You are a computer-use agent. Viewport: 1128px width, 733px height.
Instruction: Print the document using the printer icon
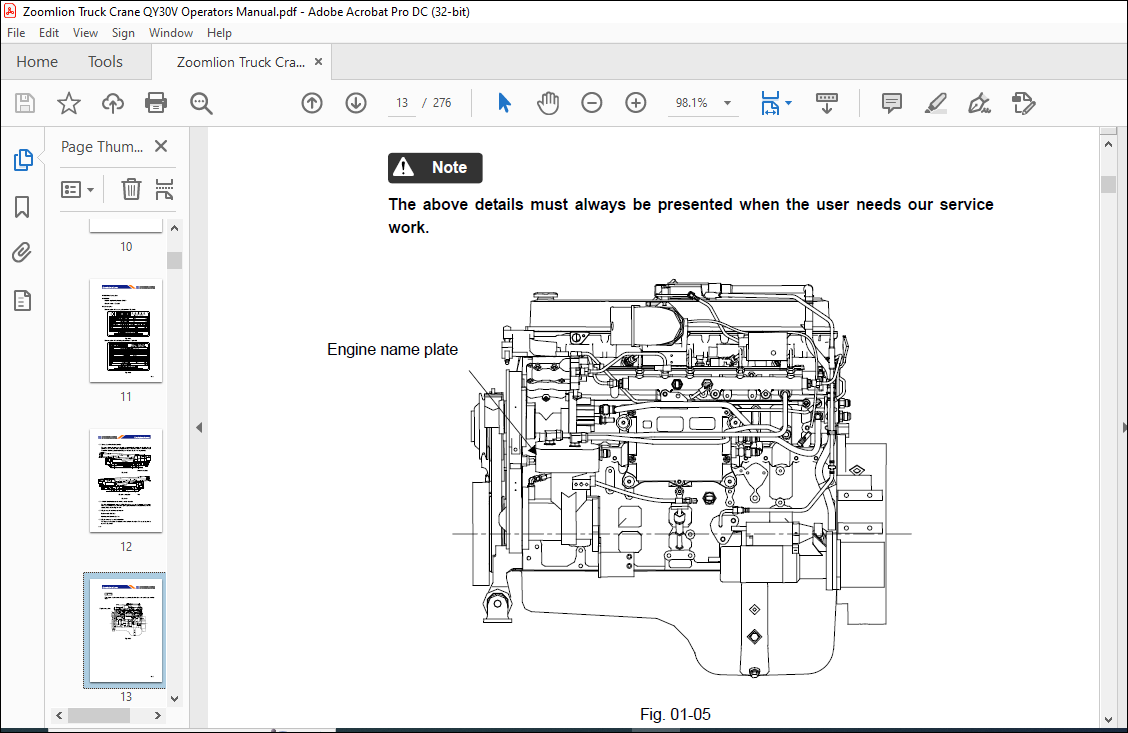point(156,103)
